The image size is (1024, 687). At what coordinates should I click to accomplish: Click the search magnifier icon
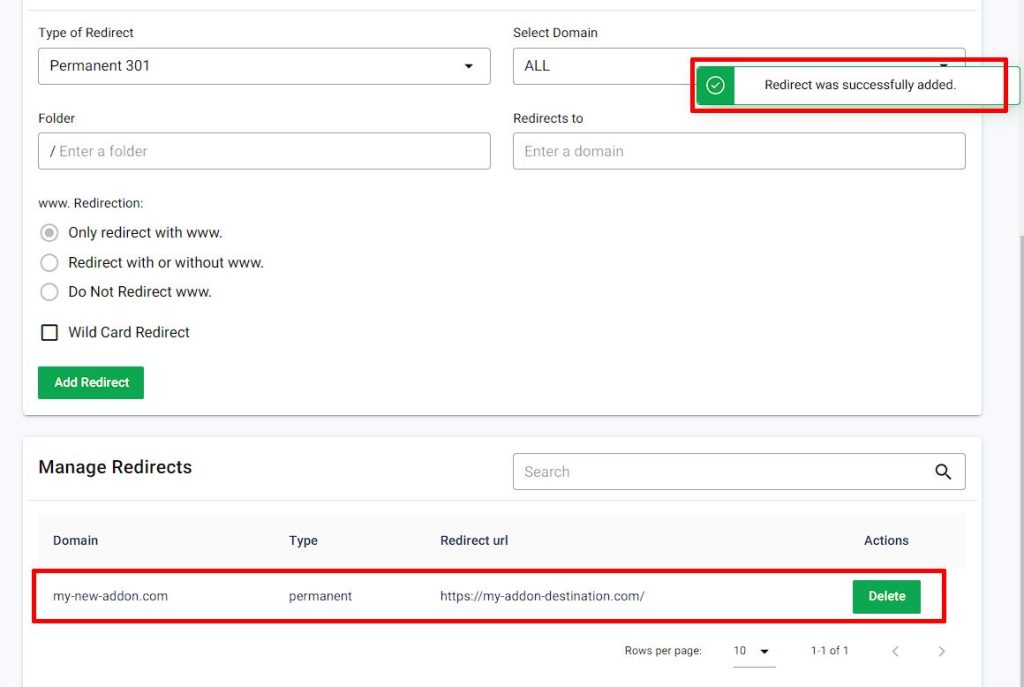[941, 471]
